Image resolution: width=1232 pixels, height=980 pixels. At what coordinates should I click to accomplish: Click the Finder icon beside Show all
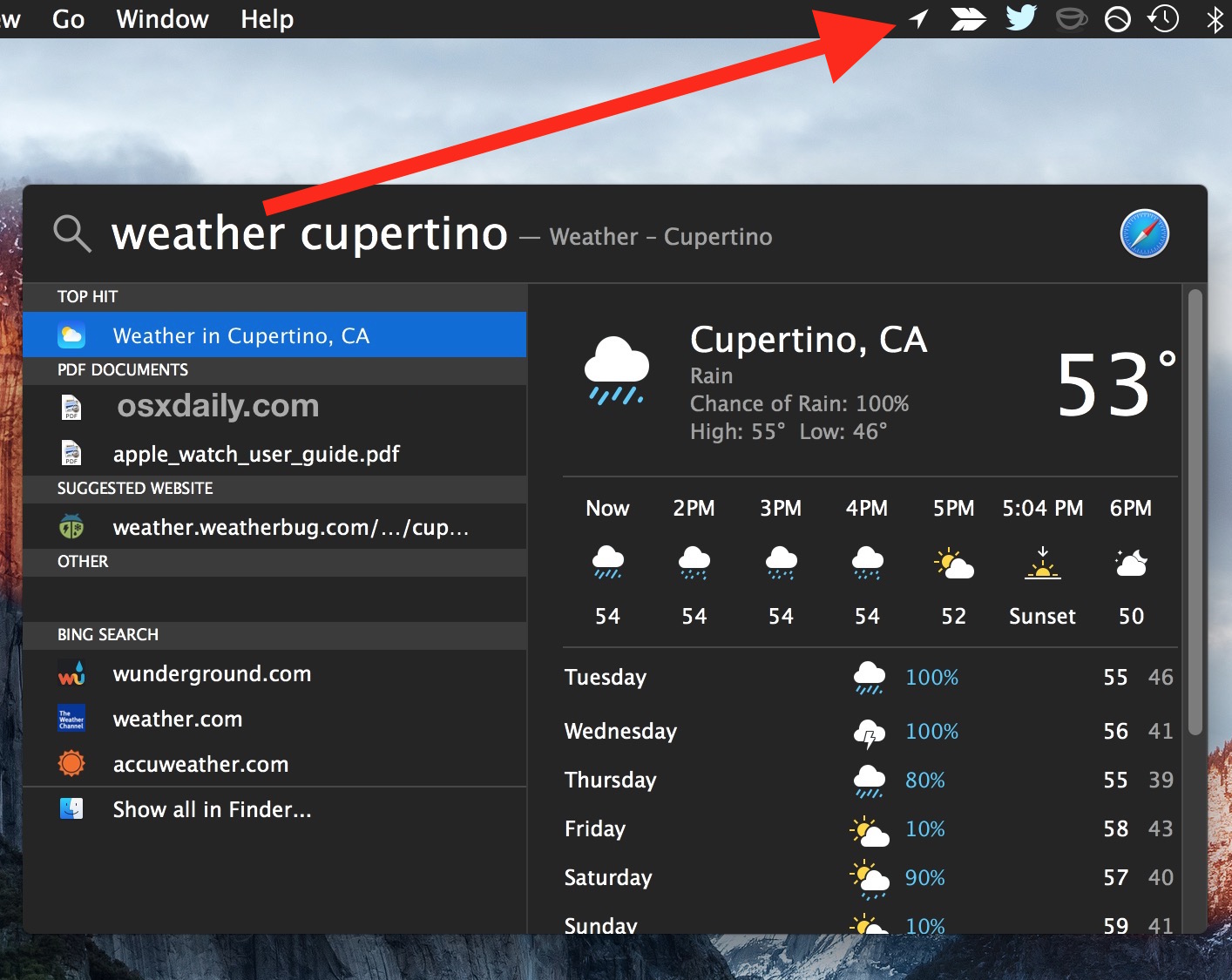[71, 808]
